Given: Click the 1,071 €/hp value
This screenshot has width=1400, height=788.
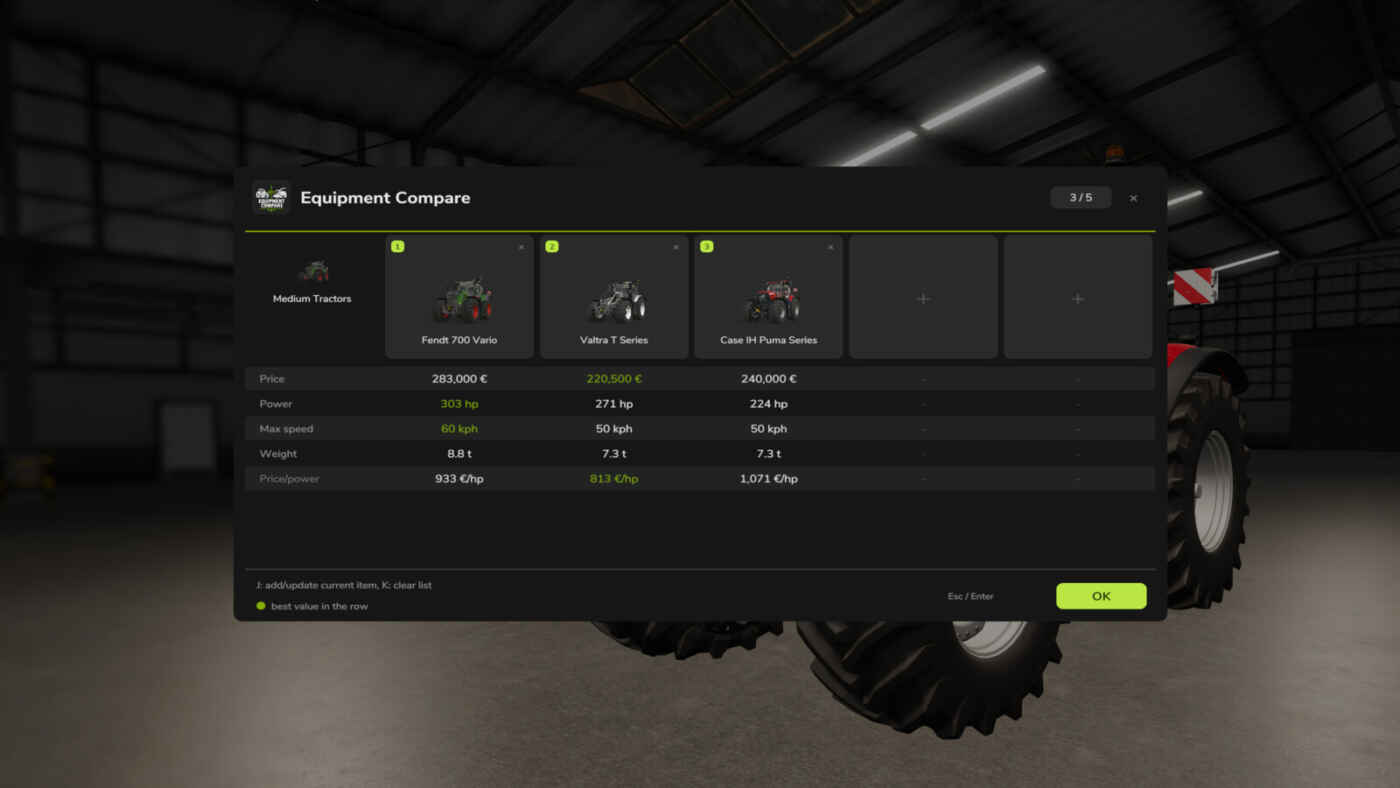Looking at the screenshot, I should 768,479.
